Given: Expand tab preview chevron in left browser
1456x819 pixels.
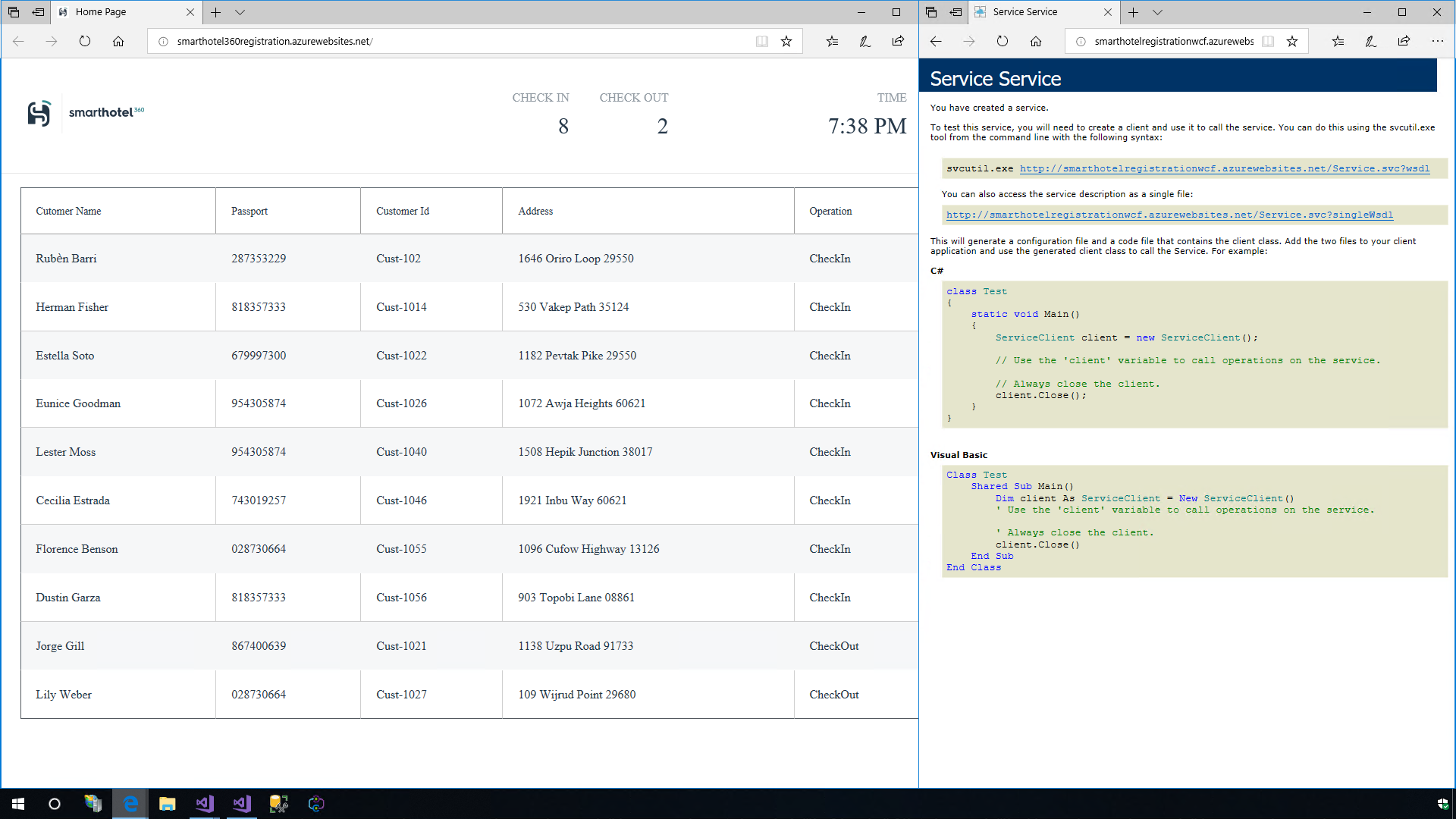Looking at the screenshot, I should click(x=240, y=12).
